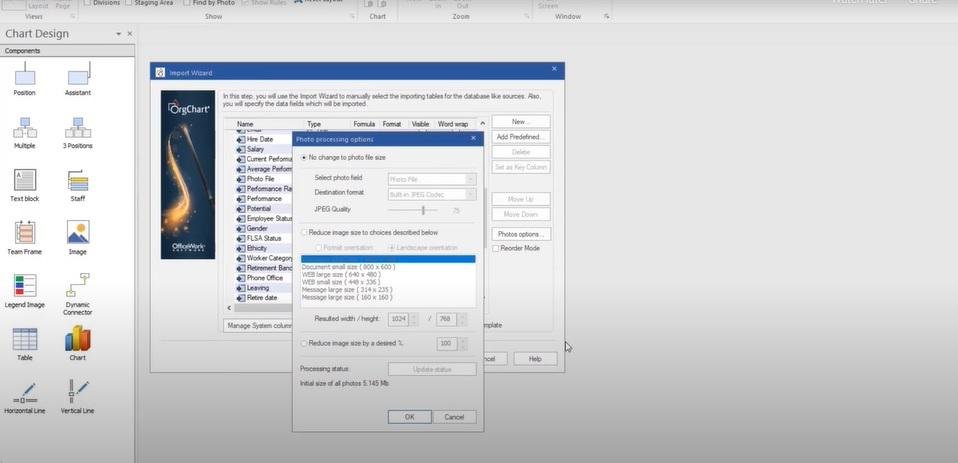Click the 3 Positions component icon

tap(77, 128)
